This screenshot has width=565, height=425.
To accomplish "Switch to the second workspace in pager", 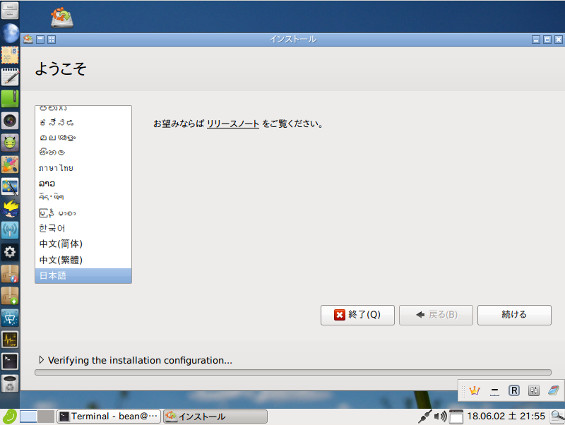I will tap(46, 417).
